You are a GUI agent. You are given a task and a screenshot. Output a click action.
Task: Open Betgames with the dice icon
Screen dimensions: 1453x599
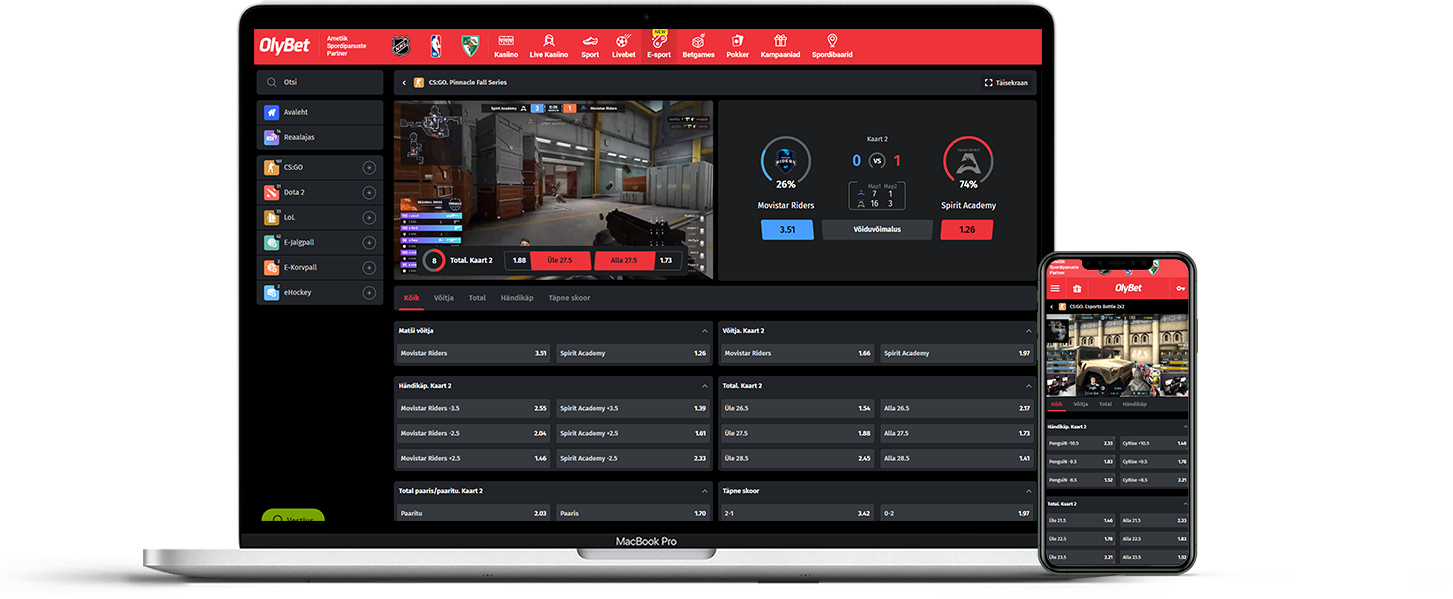[x=699, y=46]
